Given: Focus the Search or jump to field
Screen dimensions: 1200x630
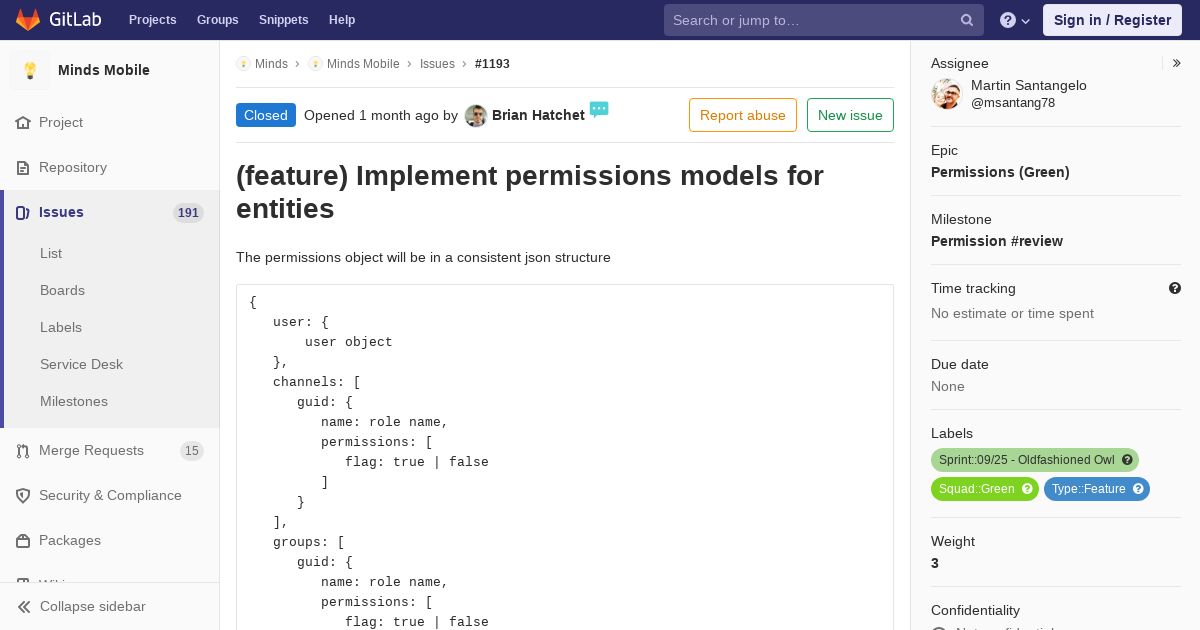Looking at the screenshot, I should click(824, 20).
